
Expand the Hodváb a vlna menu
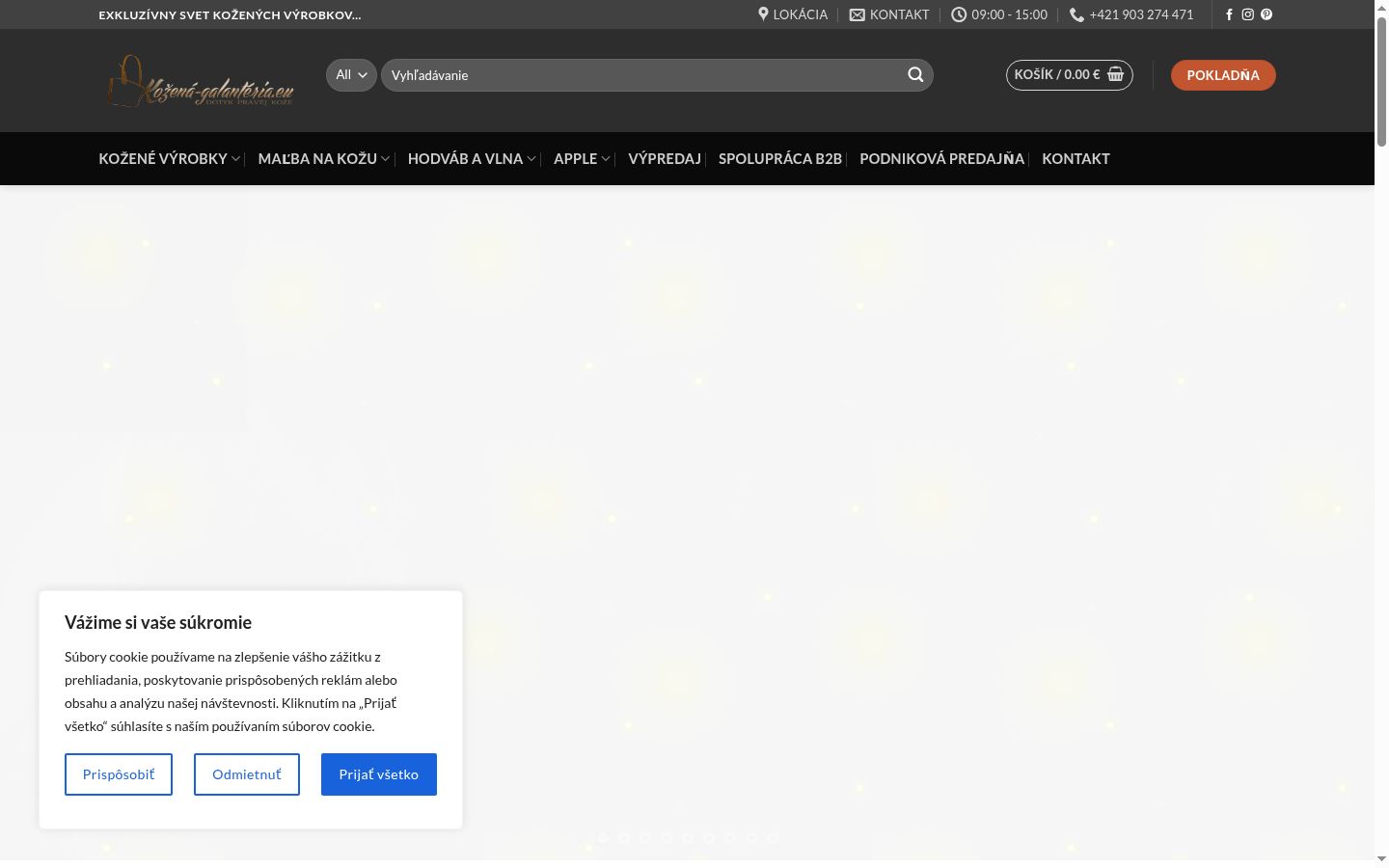pos(472,158)
